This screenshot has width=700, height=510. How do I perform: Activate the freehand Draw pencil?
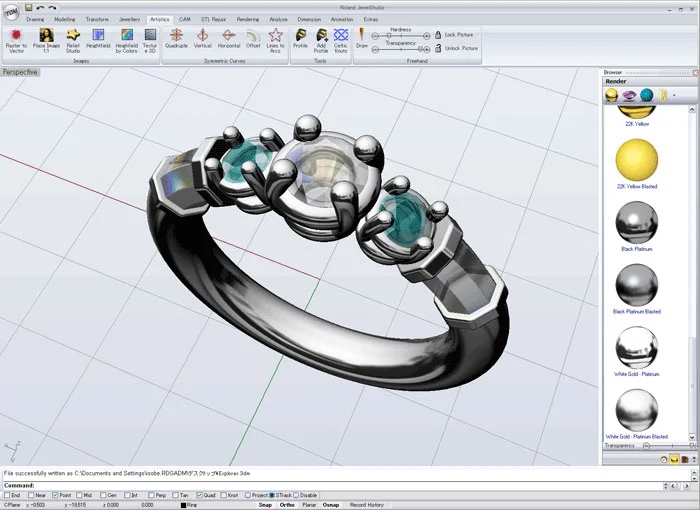point(362,39)
